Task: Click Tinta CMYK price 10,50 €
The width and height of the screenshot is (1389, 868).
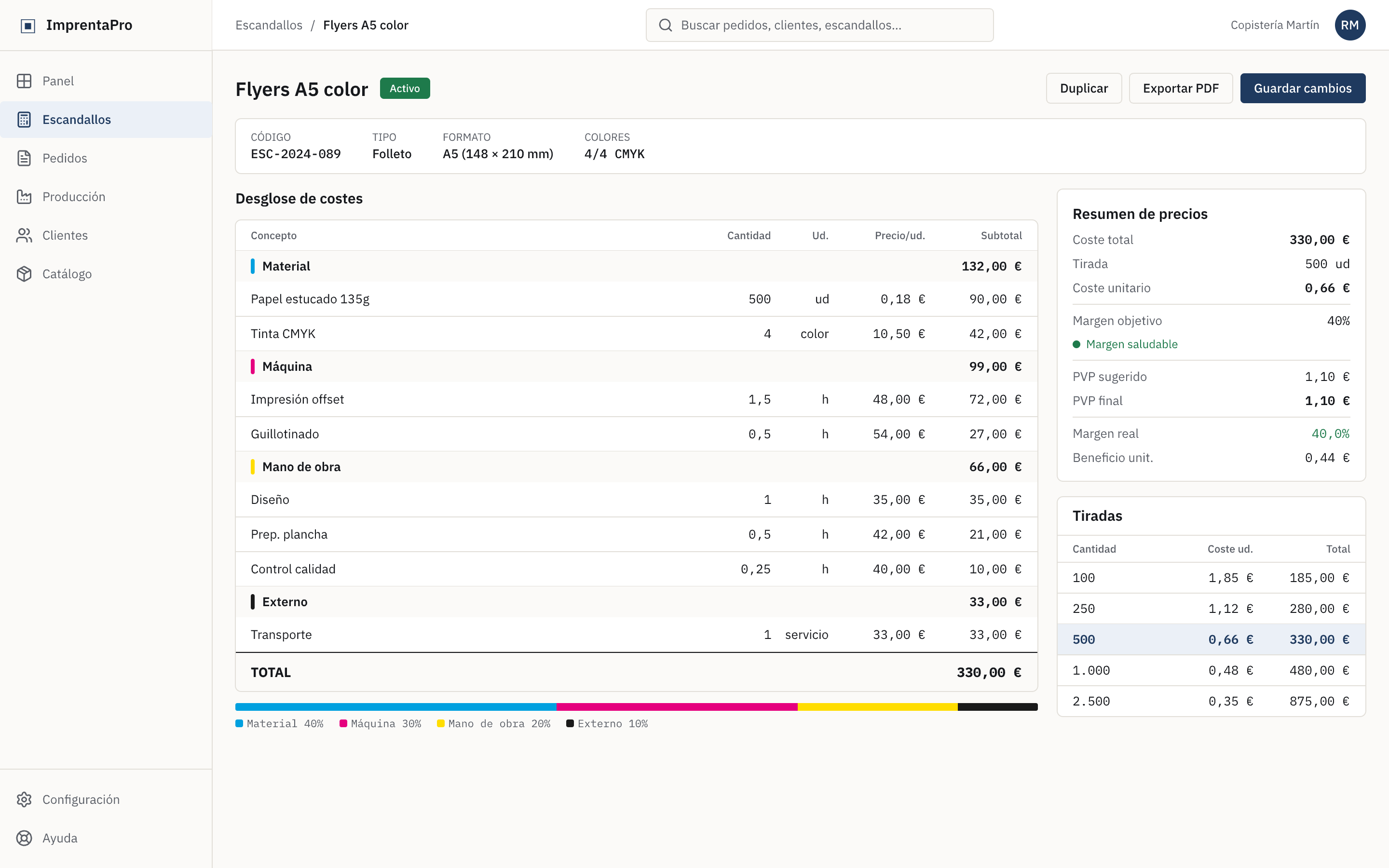Action: coord(899,334)
